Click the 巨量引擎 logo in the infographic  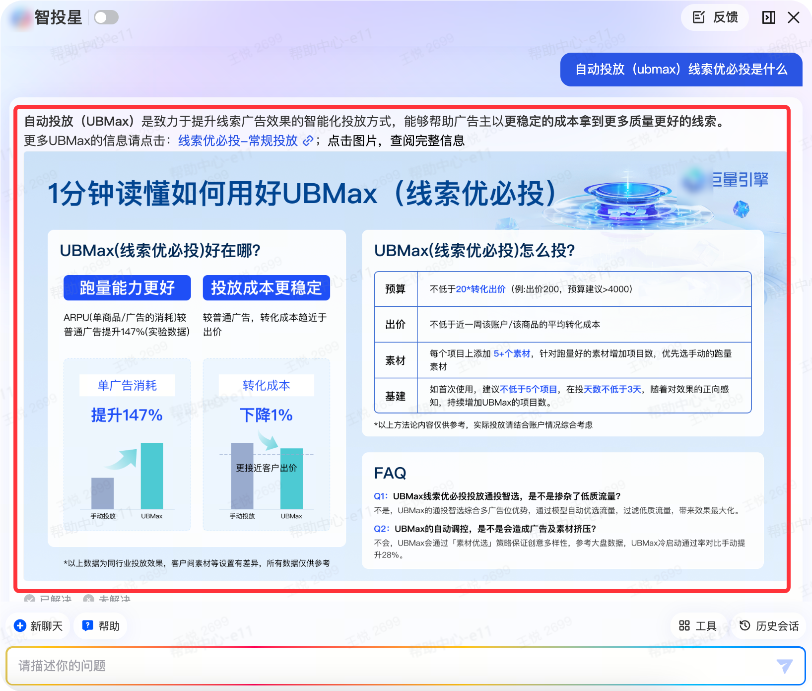pyautogui.click(x=726, y=180)
